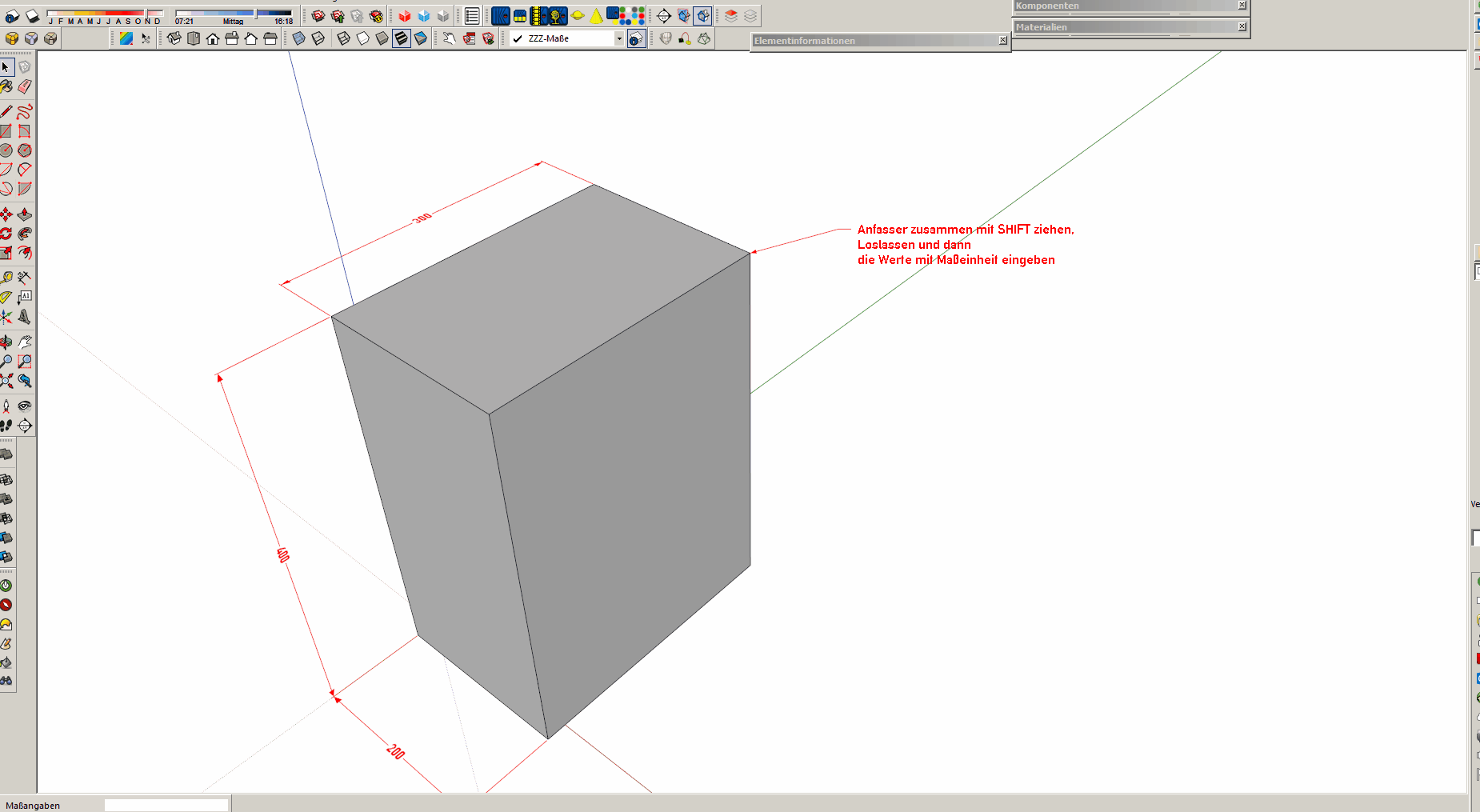Open the Layer Manager icon

636,38
